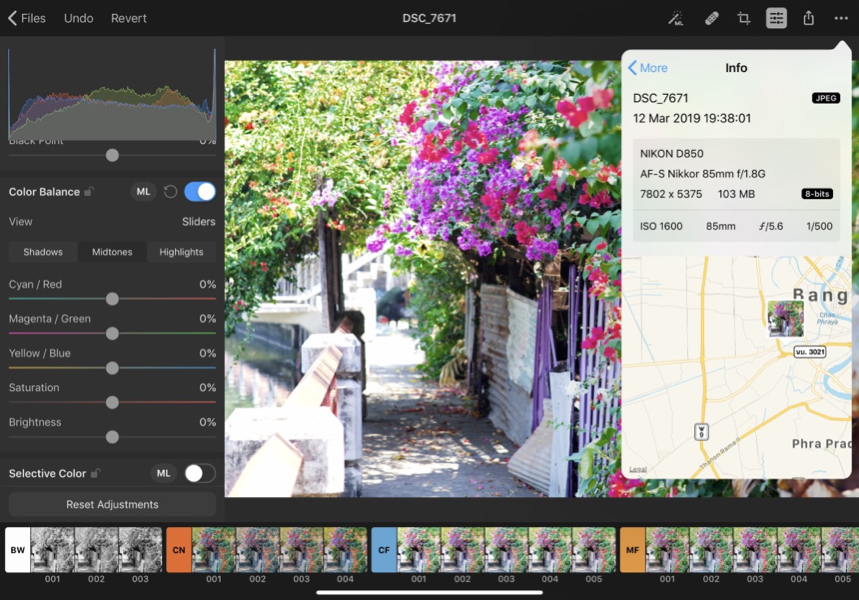This screenshot has width=859, height=600.
Task: Apply CN preset 002
Action: click(257, 550)
